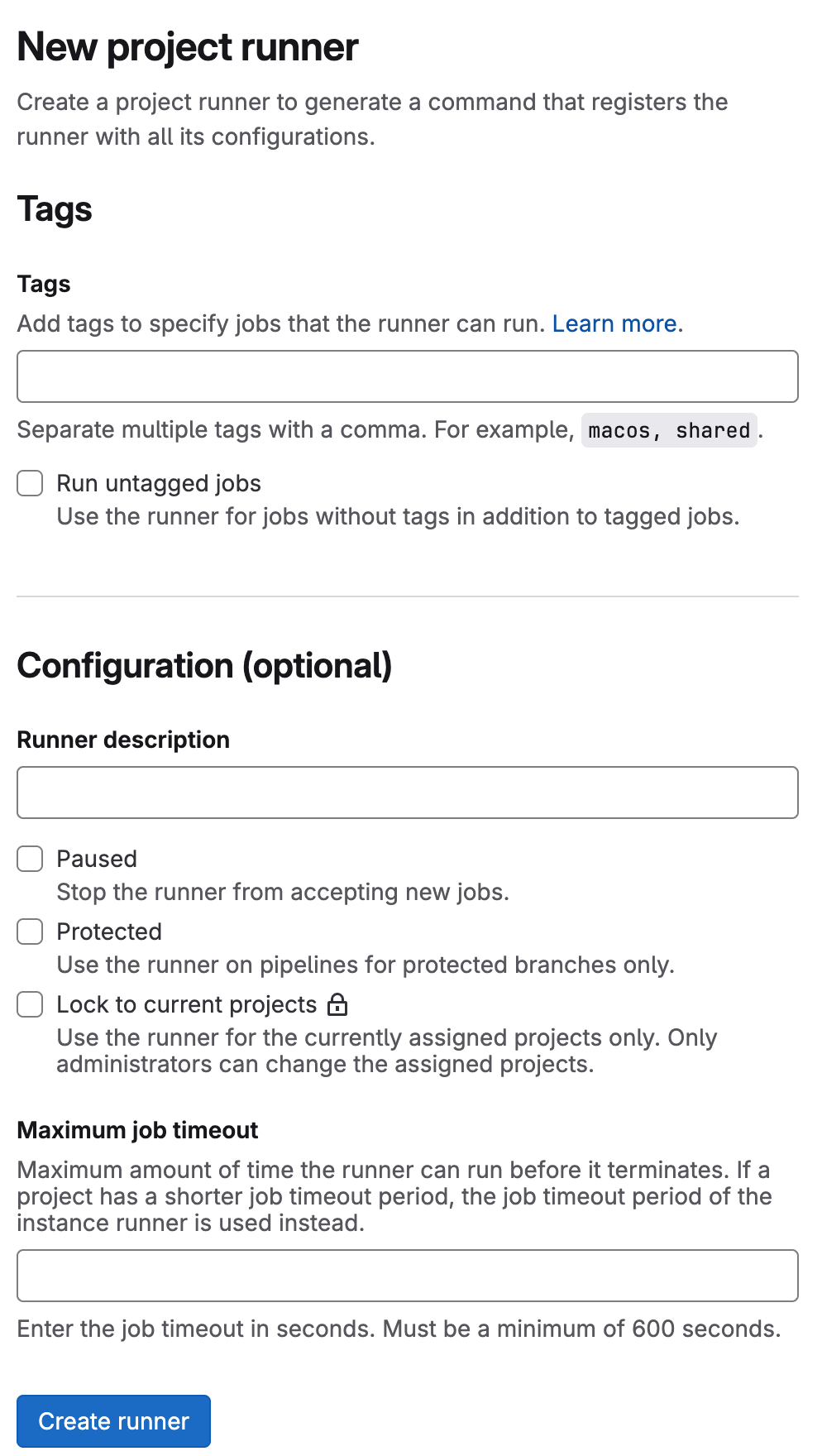Toggle the Lock to current projects checkbox
Screen dimensions: 822x1456
coord(30,1004)
